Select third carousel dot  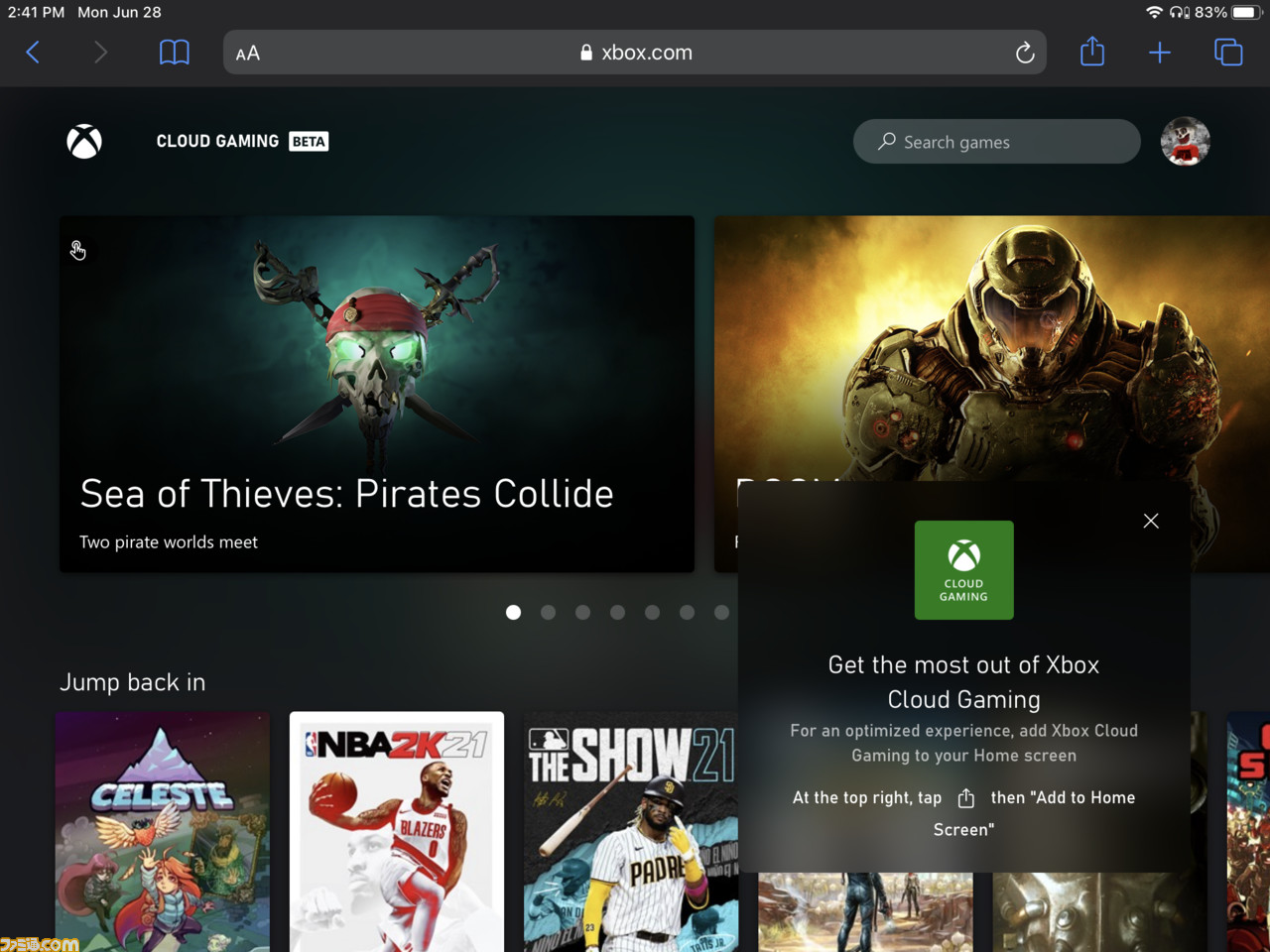coord(582,612)
